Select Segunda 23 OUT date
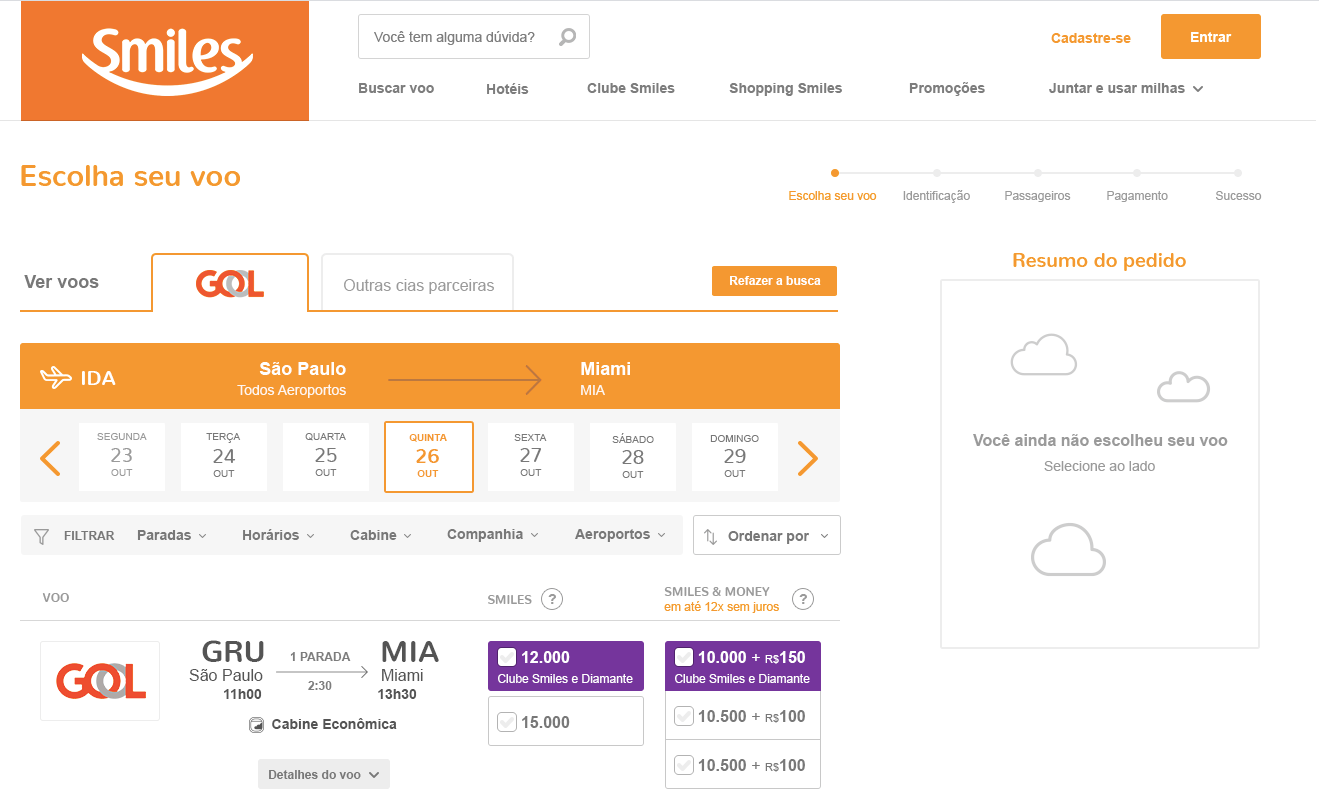This screenshot has height=790, width=1319. click(122, 456)
